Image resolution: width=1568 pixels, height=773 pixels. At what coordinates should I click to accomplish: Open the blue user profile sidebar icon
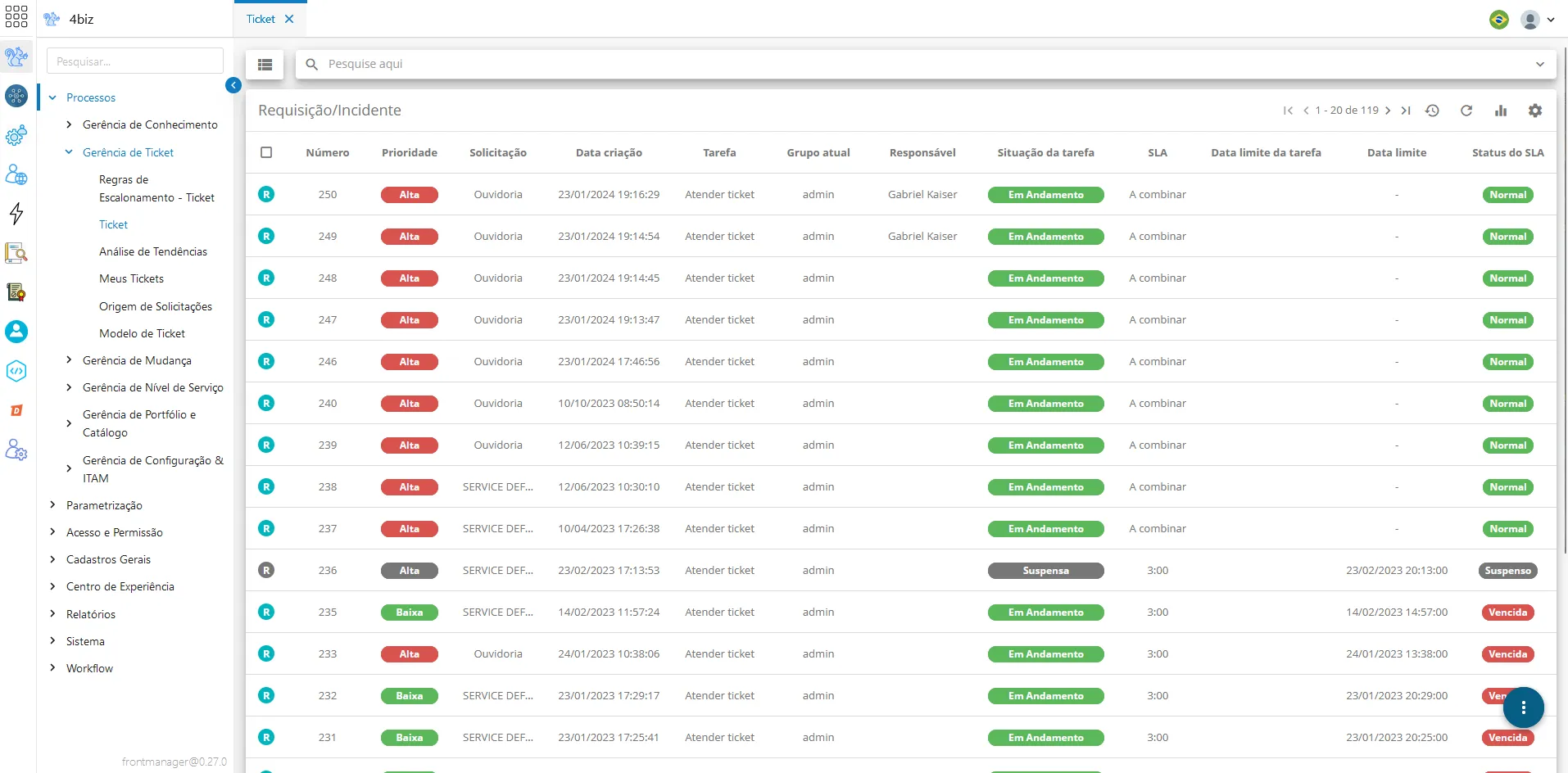coord(16,332)
